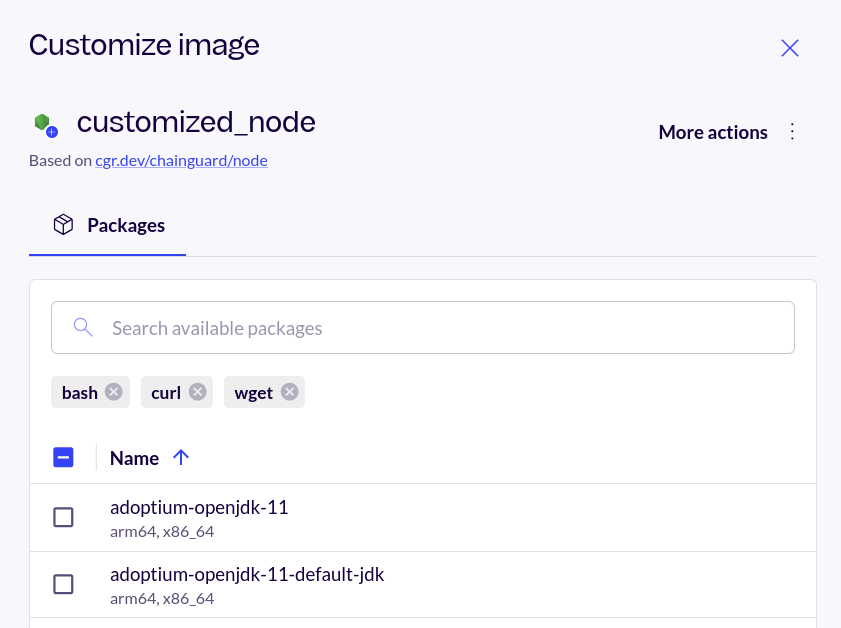Click the Packages cube icon

(63, 225)
